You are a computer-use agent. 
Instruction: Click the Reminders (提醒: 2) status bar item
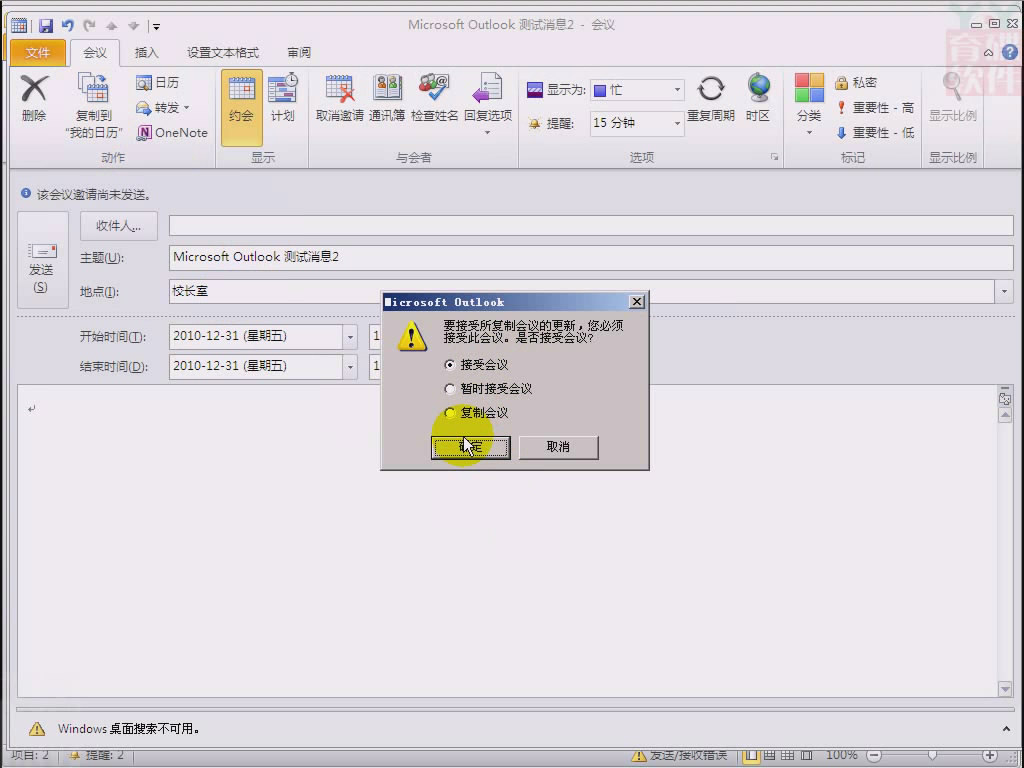(x=96, y=756)
